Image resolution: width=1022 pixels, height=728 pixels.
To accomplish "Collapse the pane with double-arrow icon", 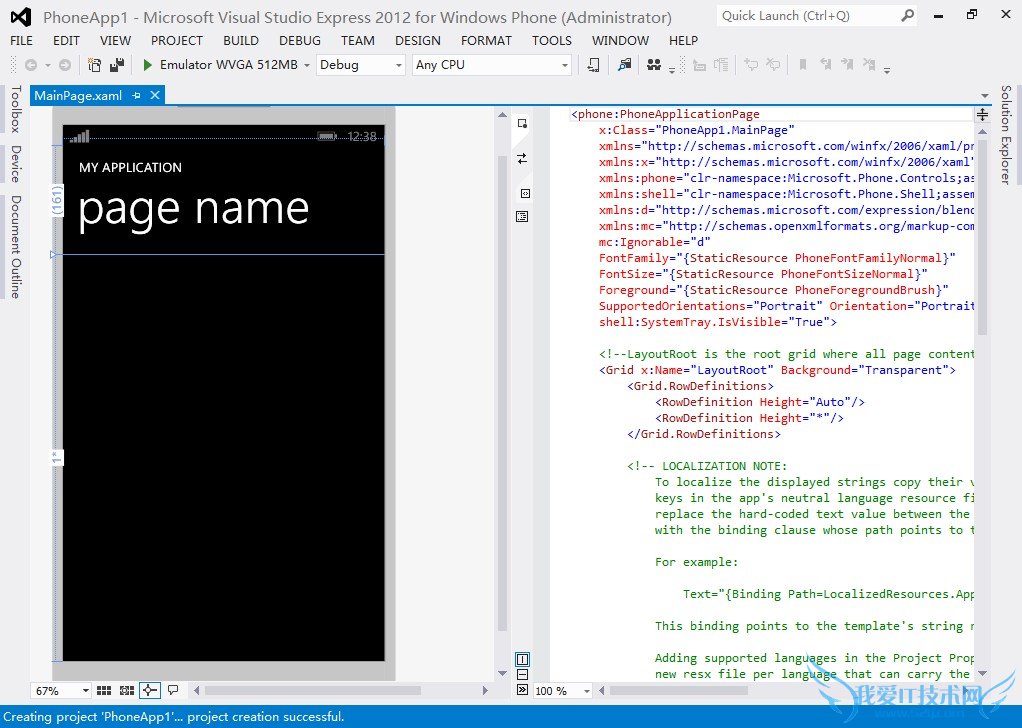I will click(x=522, y=690).
